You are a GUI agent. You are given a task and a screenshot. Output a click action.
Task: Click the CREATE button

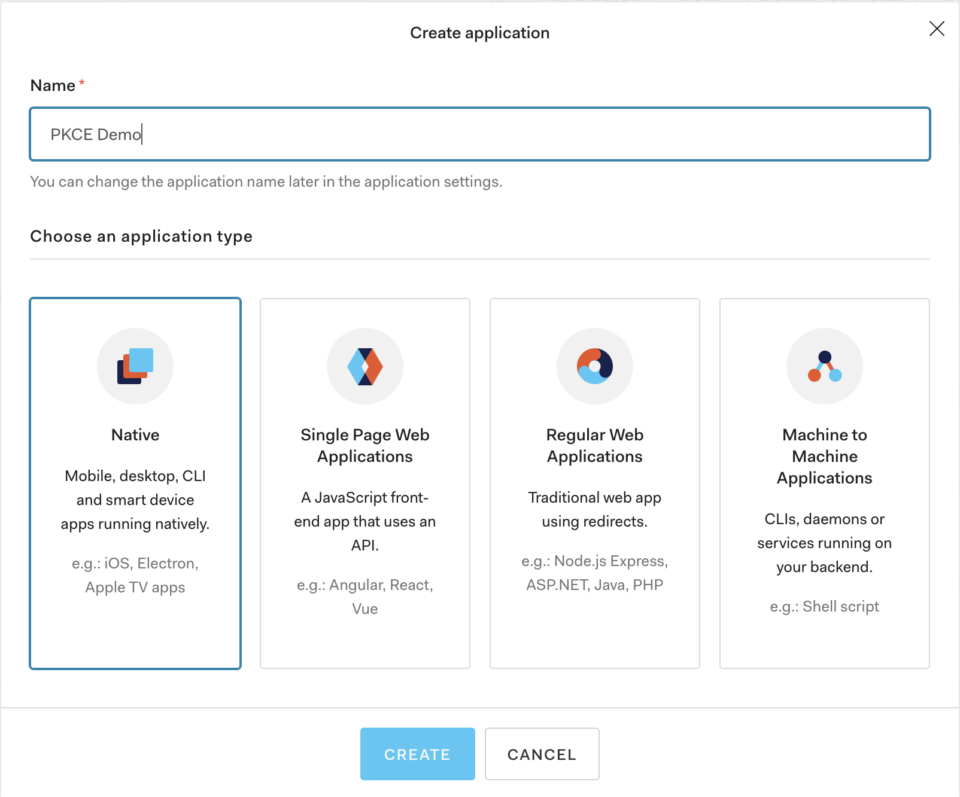point(417,754)
